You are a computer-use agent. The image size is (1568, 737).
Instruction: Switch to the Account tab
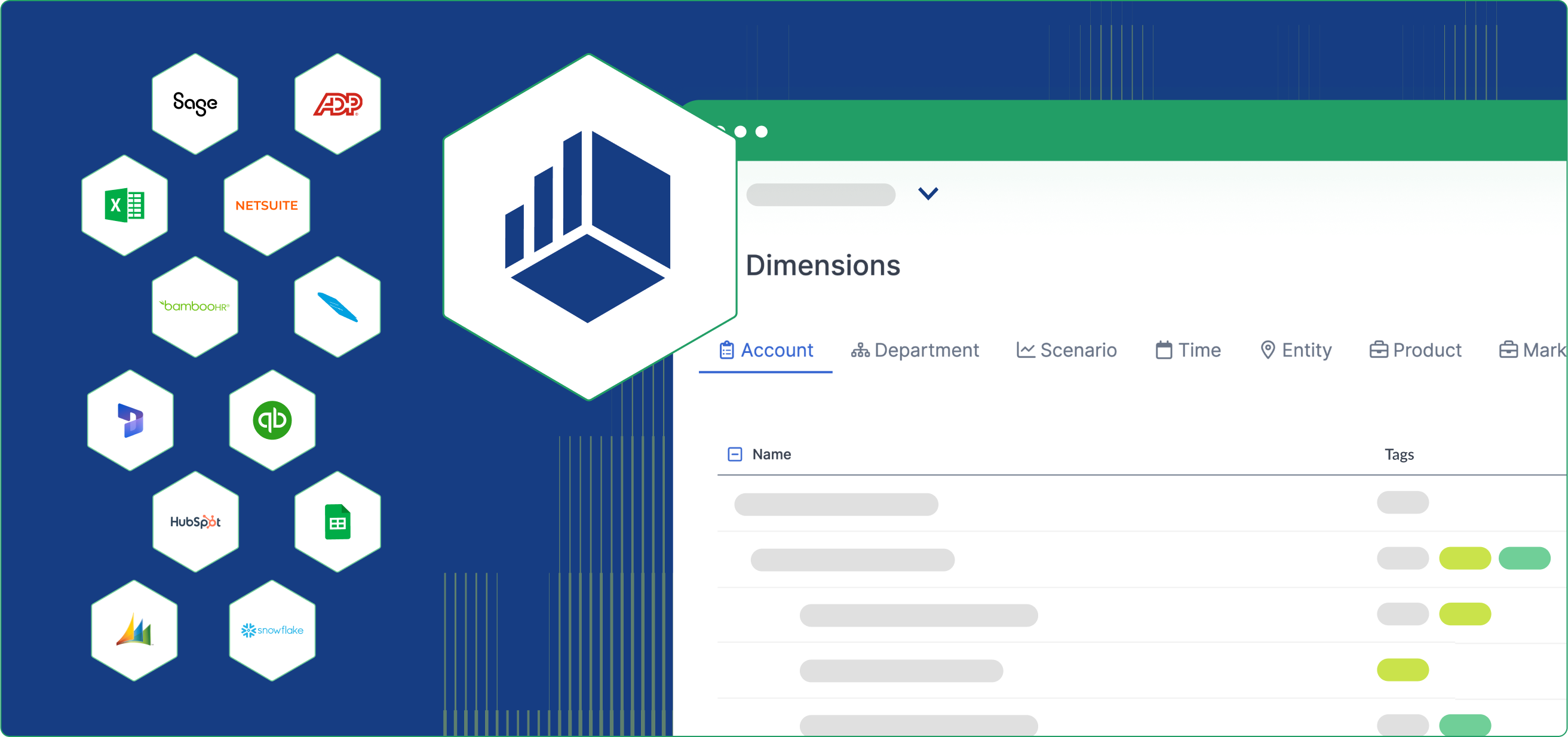pyautogui.click(x=766, y=350)
